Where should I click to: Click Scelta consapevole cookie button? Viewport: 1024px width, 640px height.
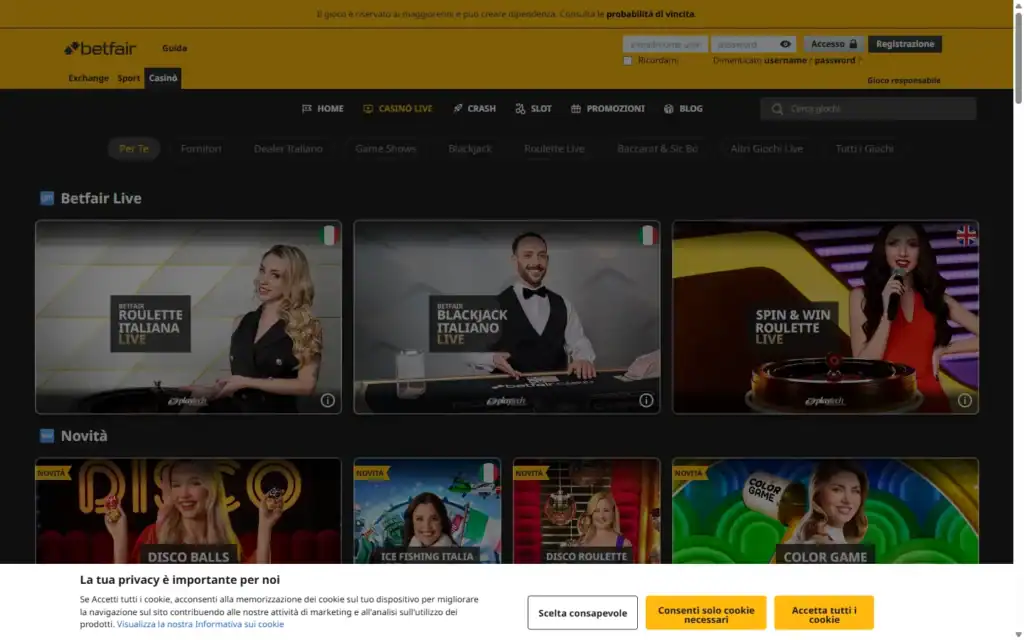583,613
